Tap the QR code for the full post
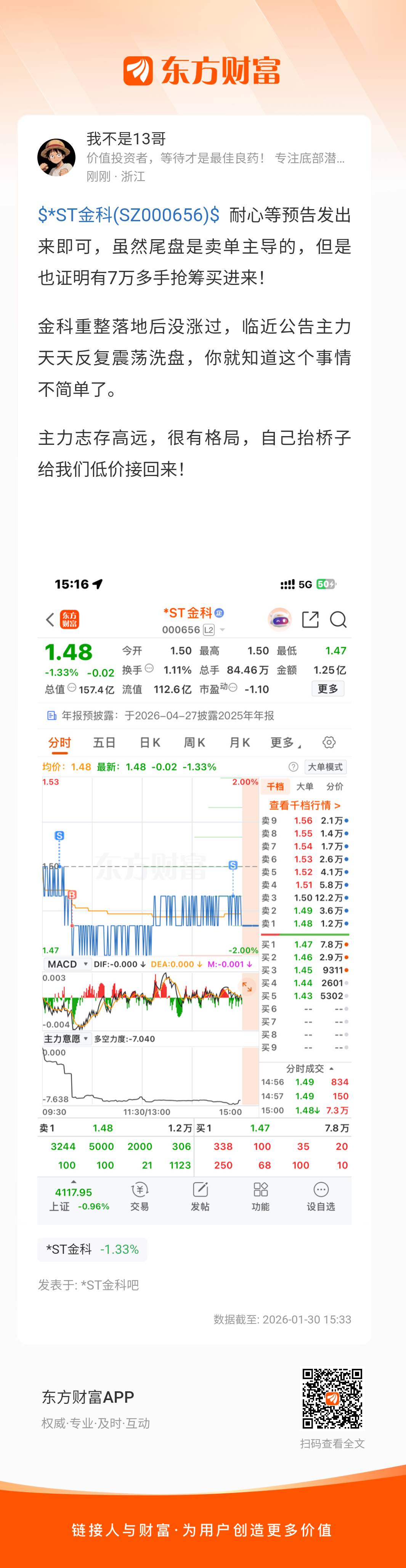 (x=332, y=1399)
